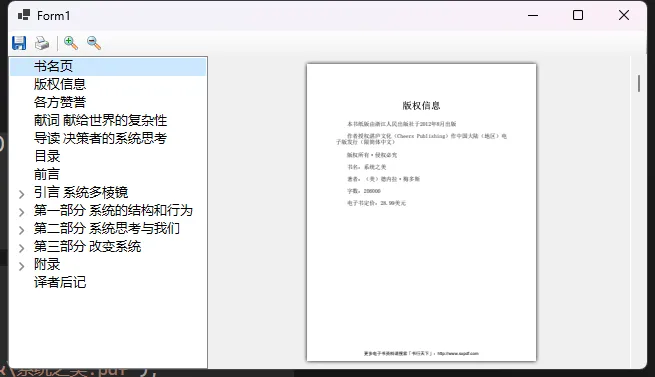The image size is (655, 377).
Task: Open 导读 决策者的系统思考 bookmark
Action: pos(100,138)
